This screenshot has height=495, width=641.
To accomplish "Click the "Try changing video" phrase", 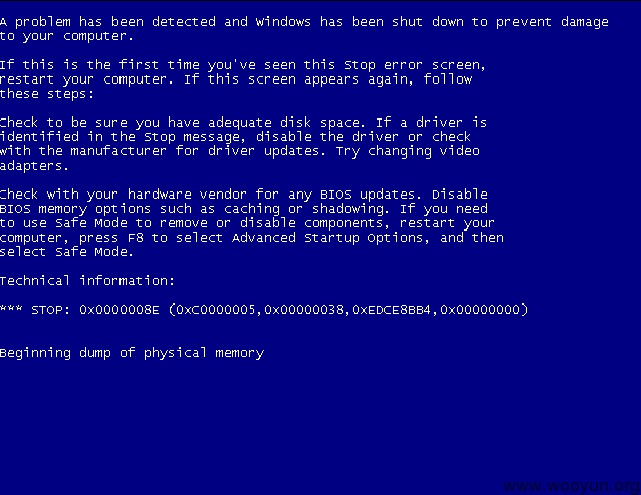I will 408,151.
